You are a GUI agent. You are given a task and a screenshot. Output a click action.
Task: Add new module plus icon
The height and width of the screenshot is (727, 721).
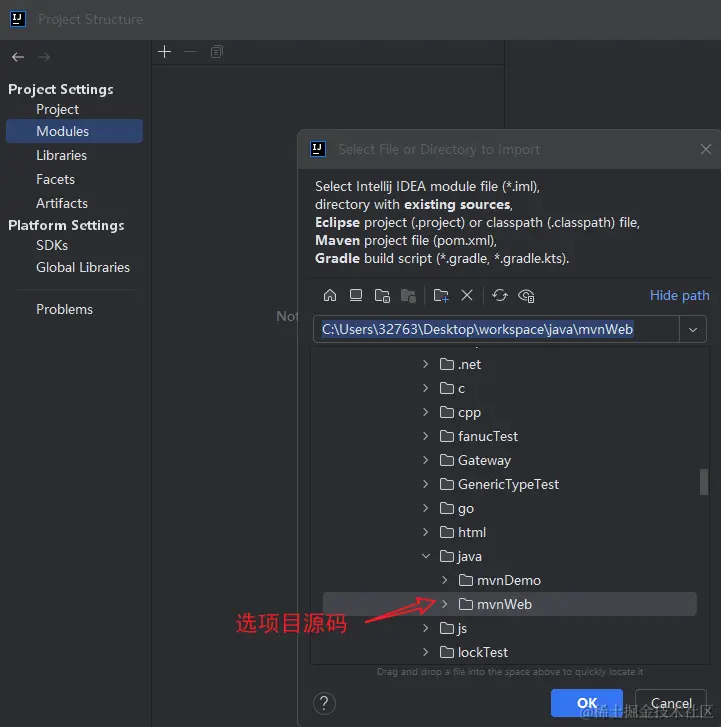(165, 51)
